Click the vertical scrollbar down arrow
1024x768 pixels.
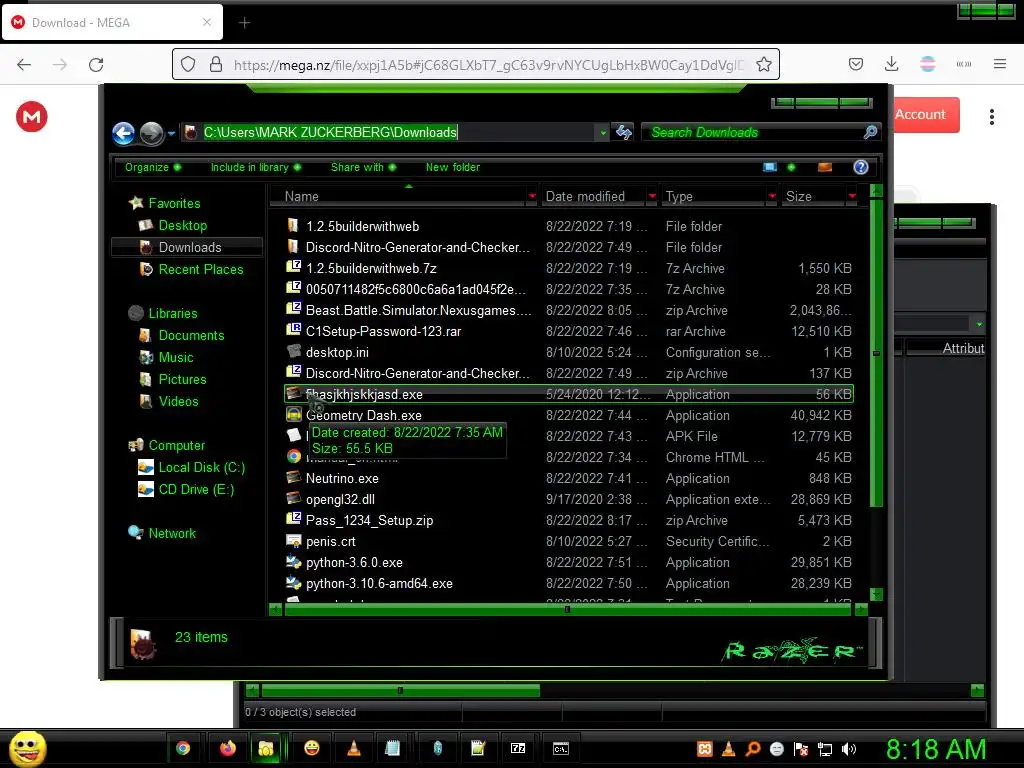(x=876, y=594)
